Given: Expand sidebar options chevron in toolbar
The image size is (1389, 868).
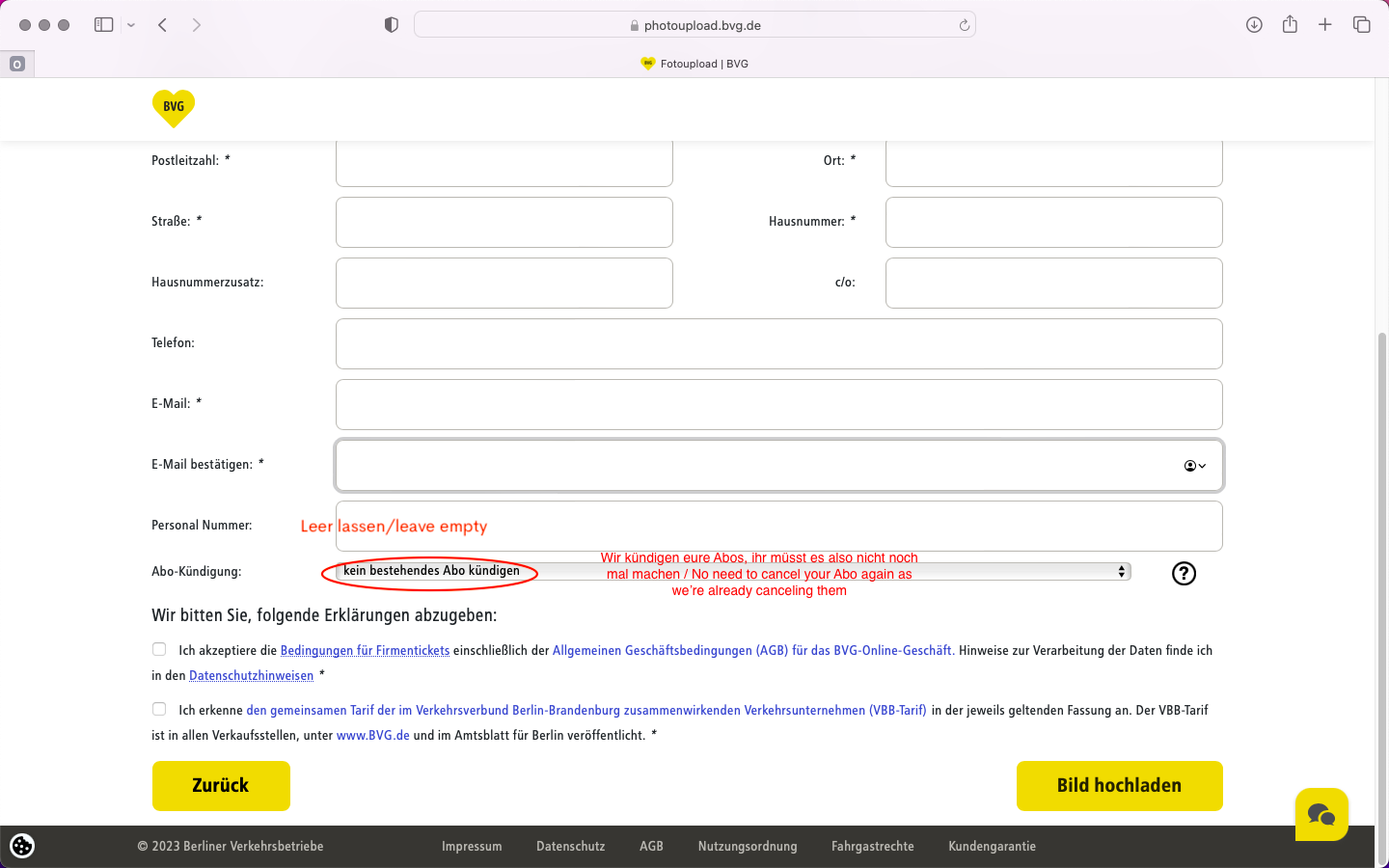Looking at the screenshot, I should tap(131, 25).
